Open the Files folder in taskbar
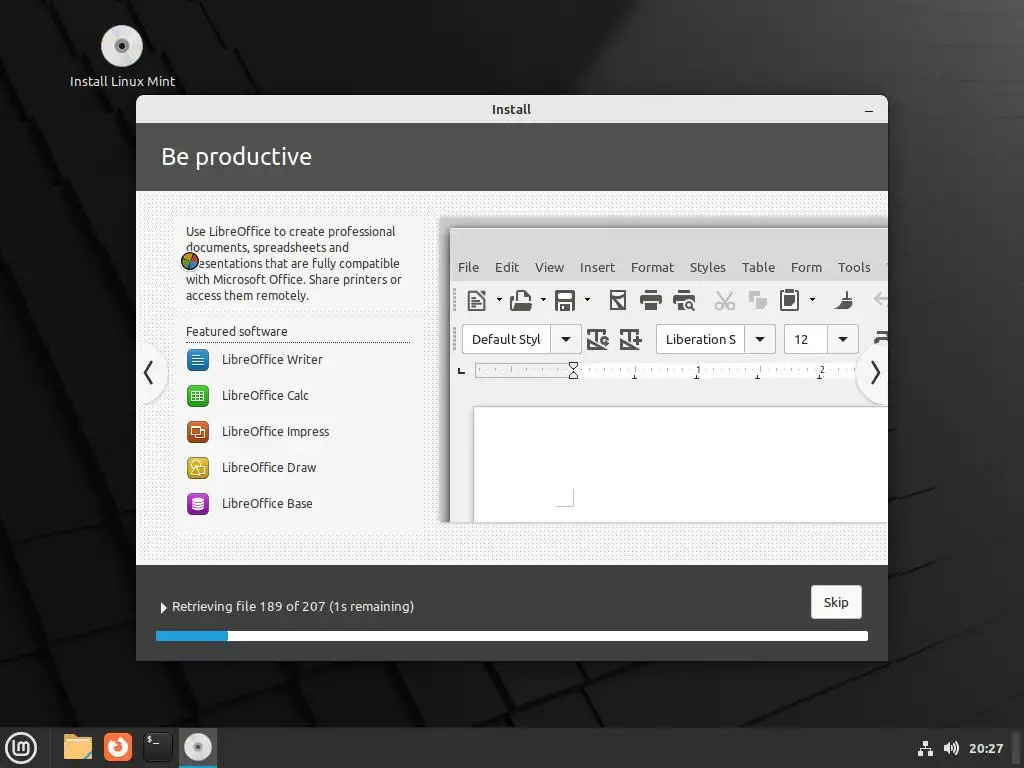 (78, 747)
